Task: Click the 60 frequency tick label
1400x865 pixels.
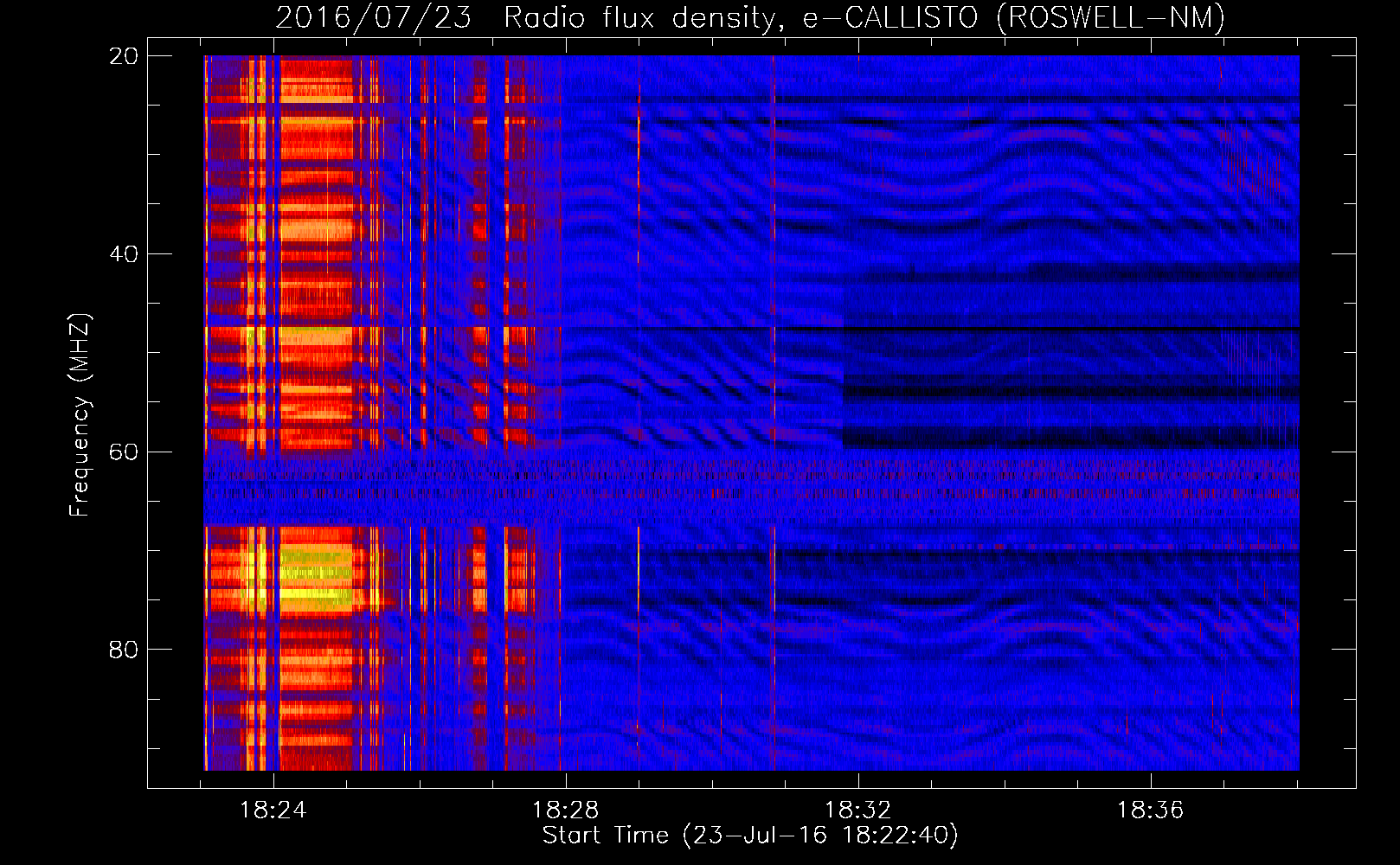Action: coord(123,452)
